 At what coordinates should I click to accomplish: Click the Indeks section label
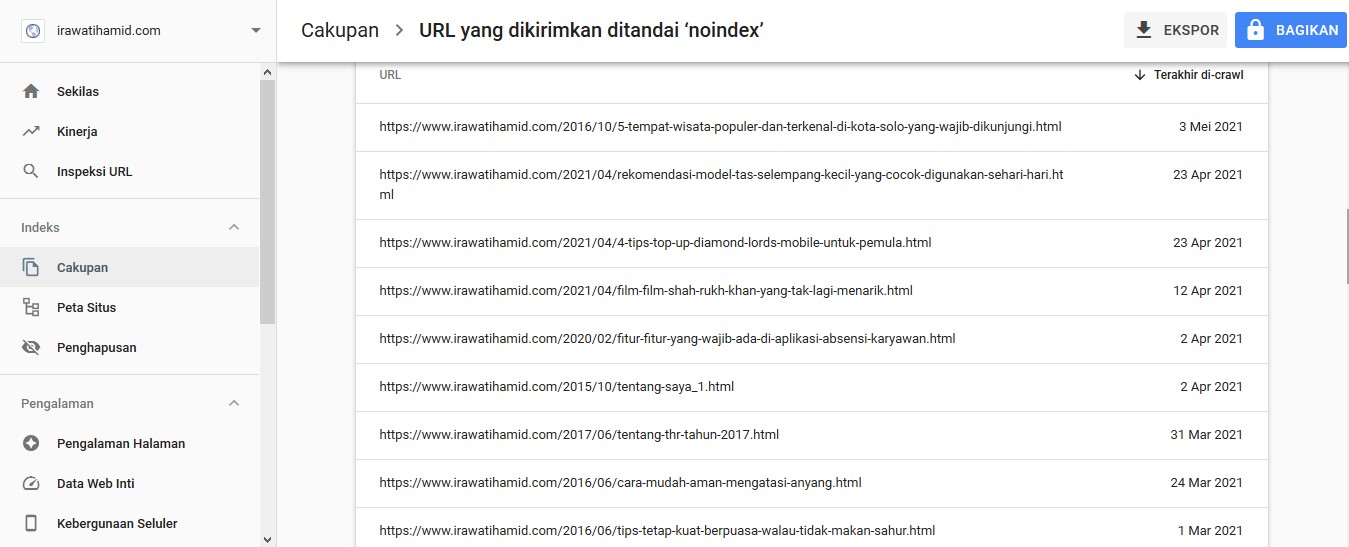(x=40, y=227)
